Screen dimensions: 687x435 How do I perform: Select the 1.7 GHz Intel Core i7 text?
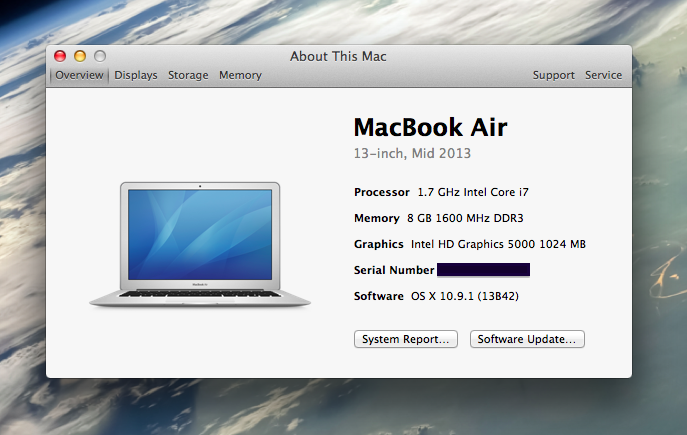click(x=473, y=192)
